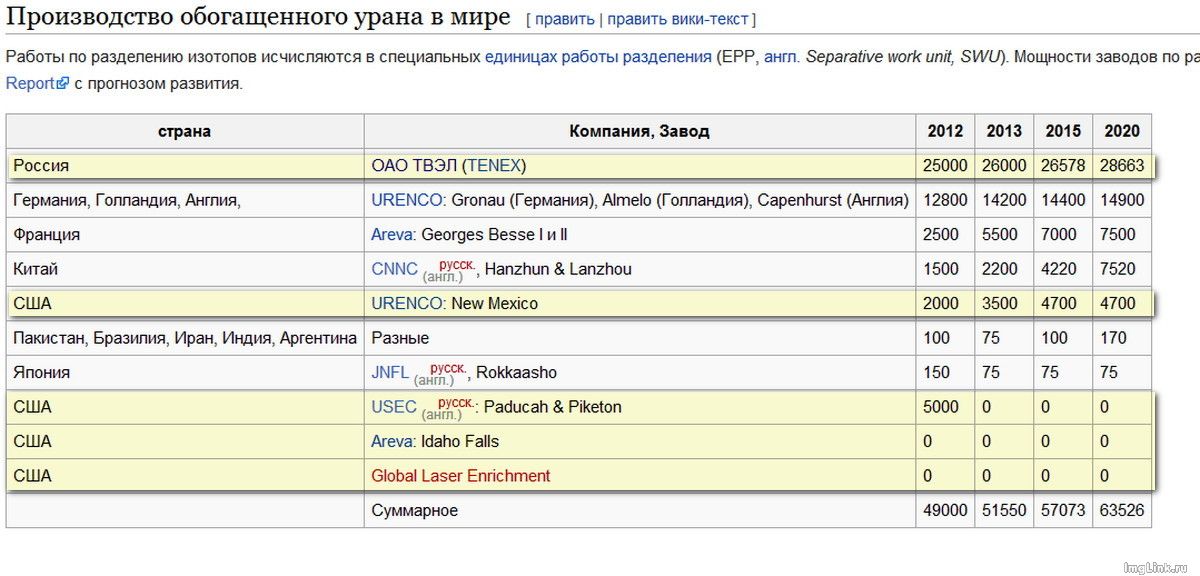Viewport: 1200px width, 576px height.
Task: Click the total 51550 for 2013
Action: [x=1004, y=511]
